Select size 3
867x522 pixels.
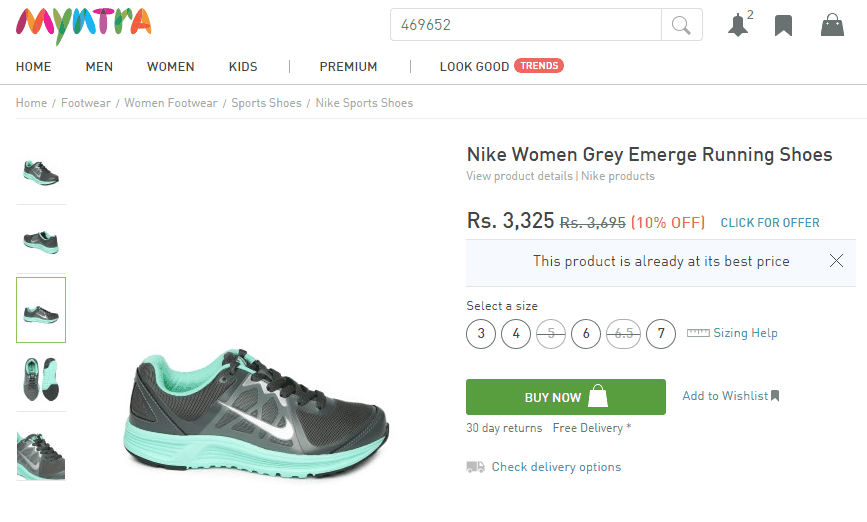tap(481, 334)
